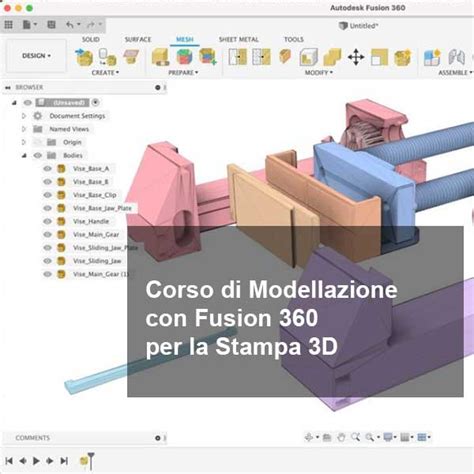
Task: Click the Create Mesh Section Sketch icon
Action: [131, 57]
